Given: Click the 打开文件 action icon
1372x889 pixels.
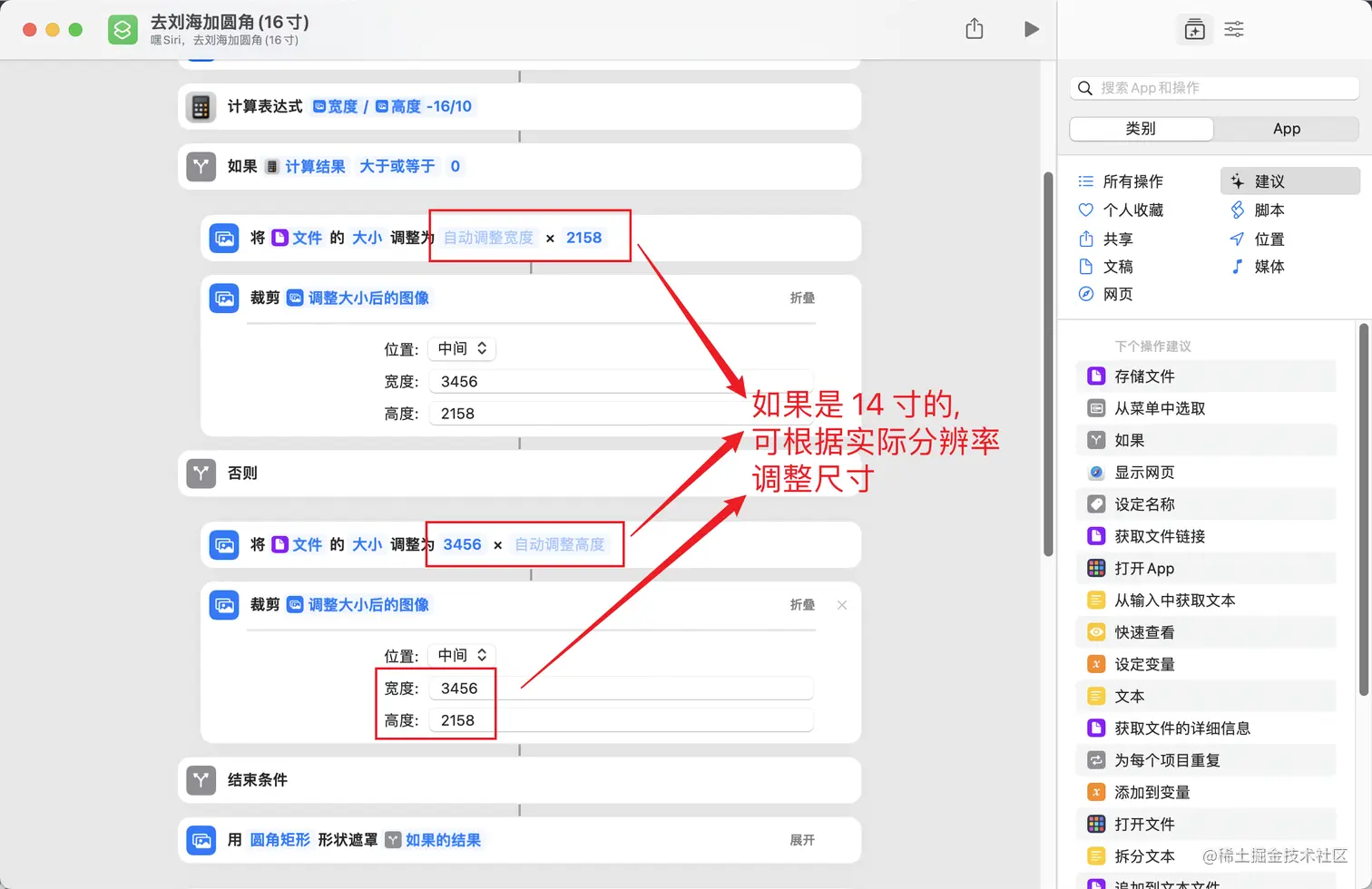Looking at the screenshot, I should [x=1096, y=824].
